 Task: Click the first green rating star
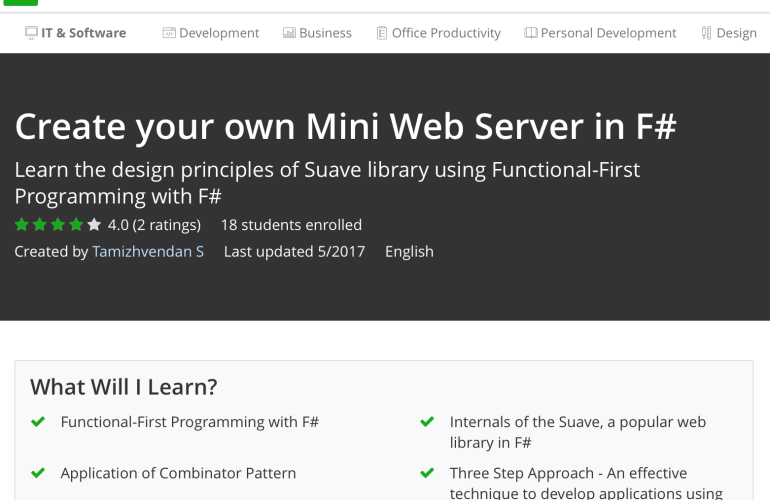pyautogui.click(x=21, y=225)
